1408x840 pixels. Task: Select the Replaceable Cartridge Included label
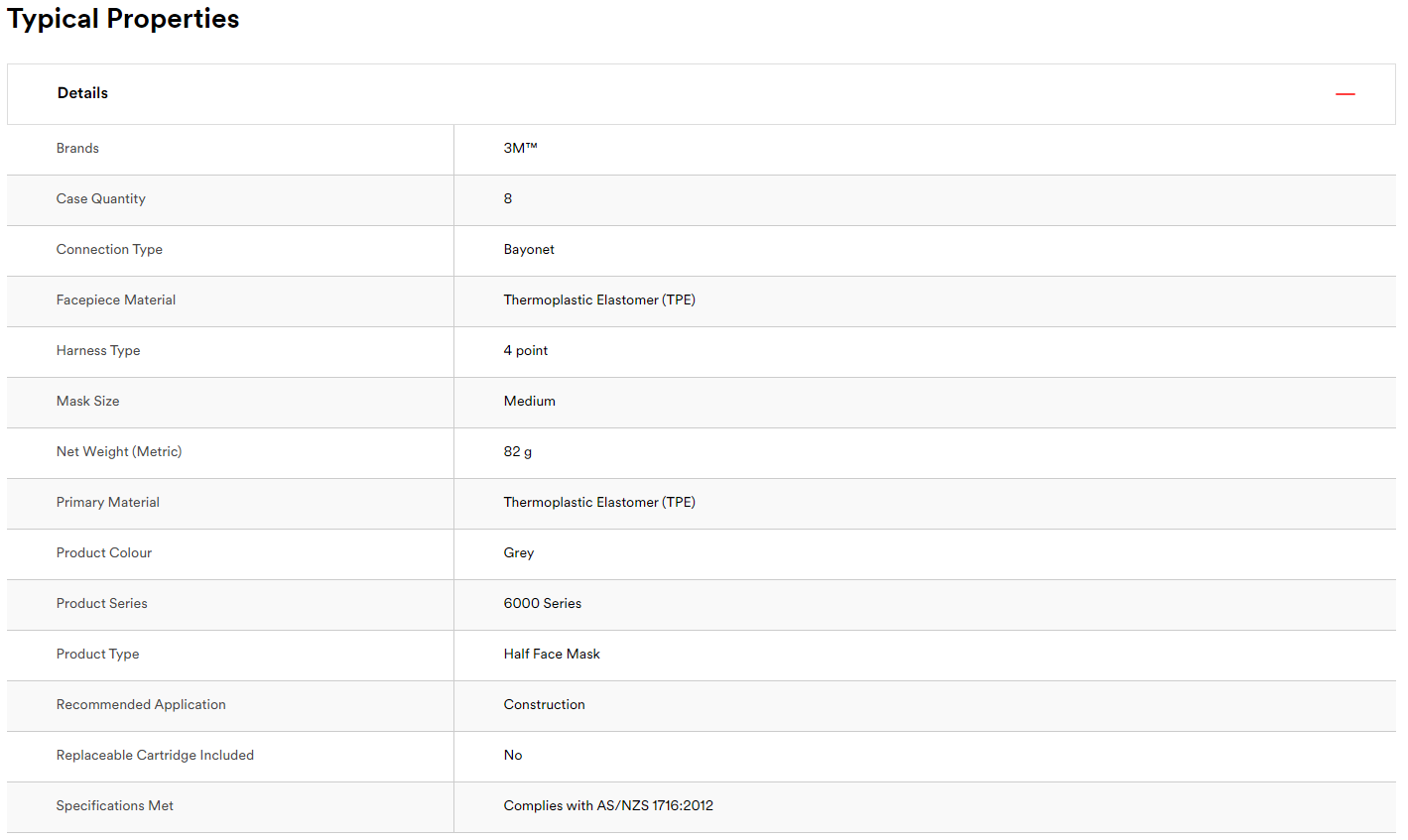pyautogui.click(x=156, y=756)
